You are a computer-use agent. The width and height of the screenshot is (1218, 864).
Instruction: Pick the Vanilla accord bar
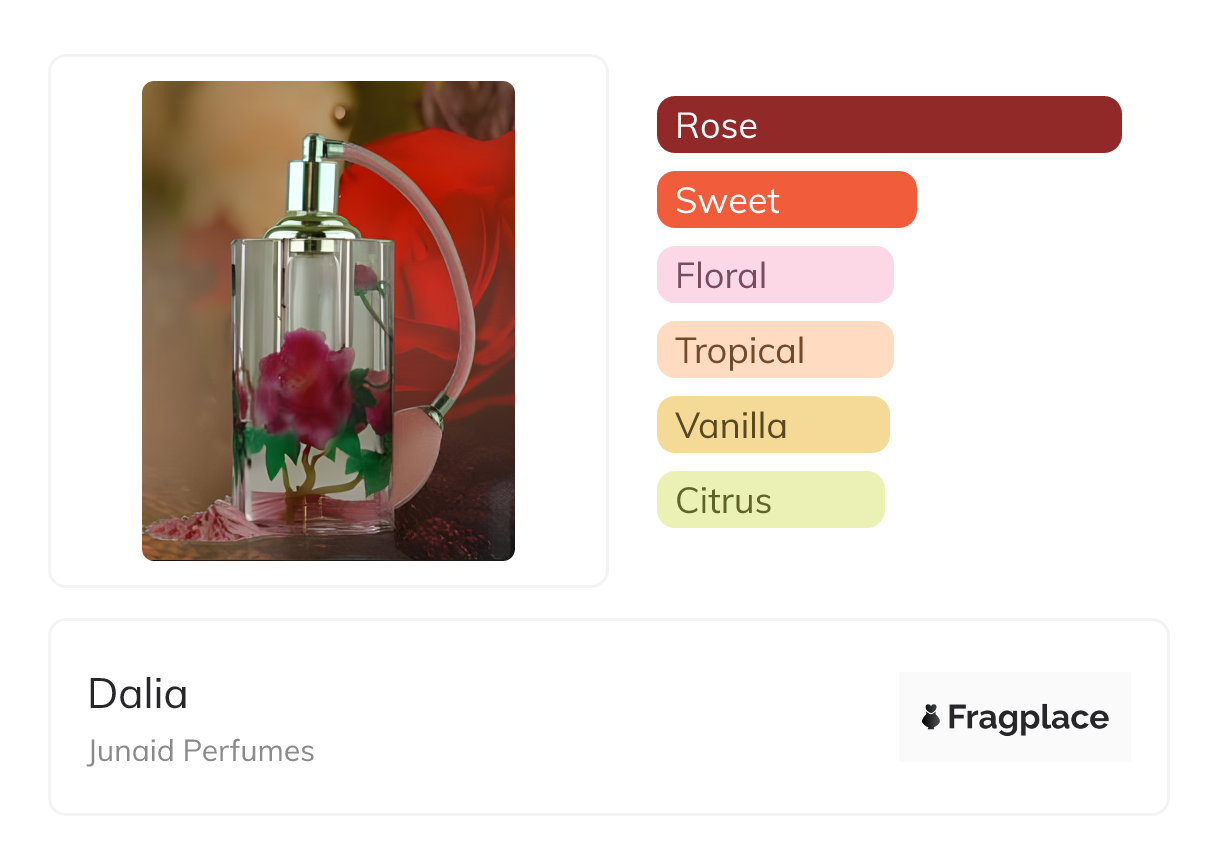click(773, 425)
